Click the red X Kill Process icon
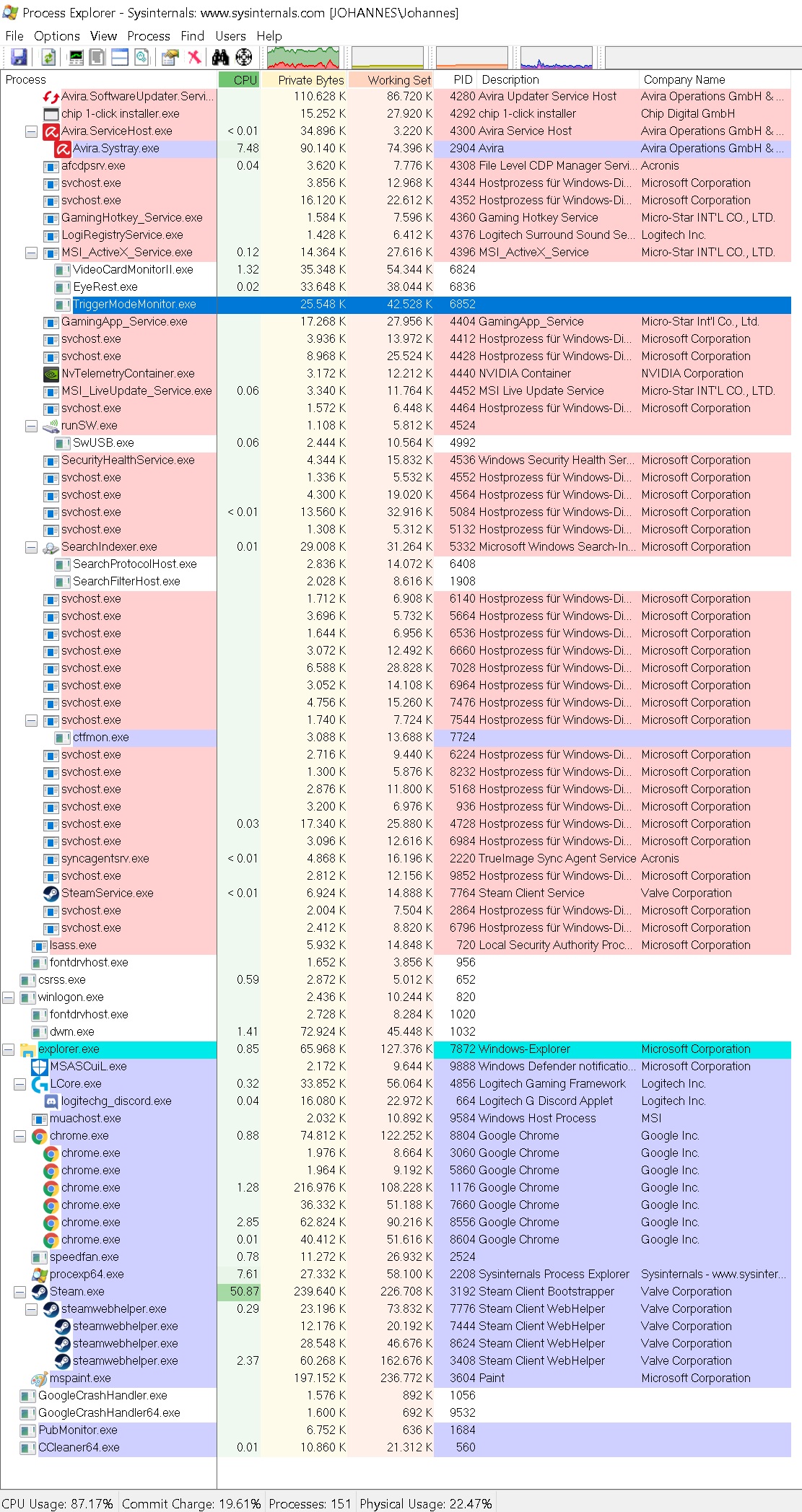The width and height of the screenshot is (802, 1512). point(193,57)
